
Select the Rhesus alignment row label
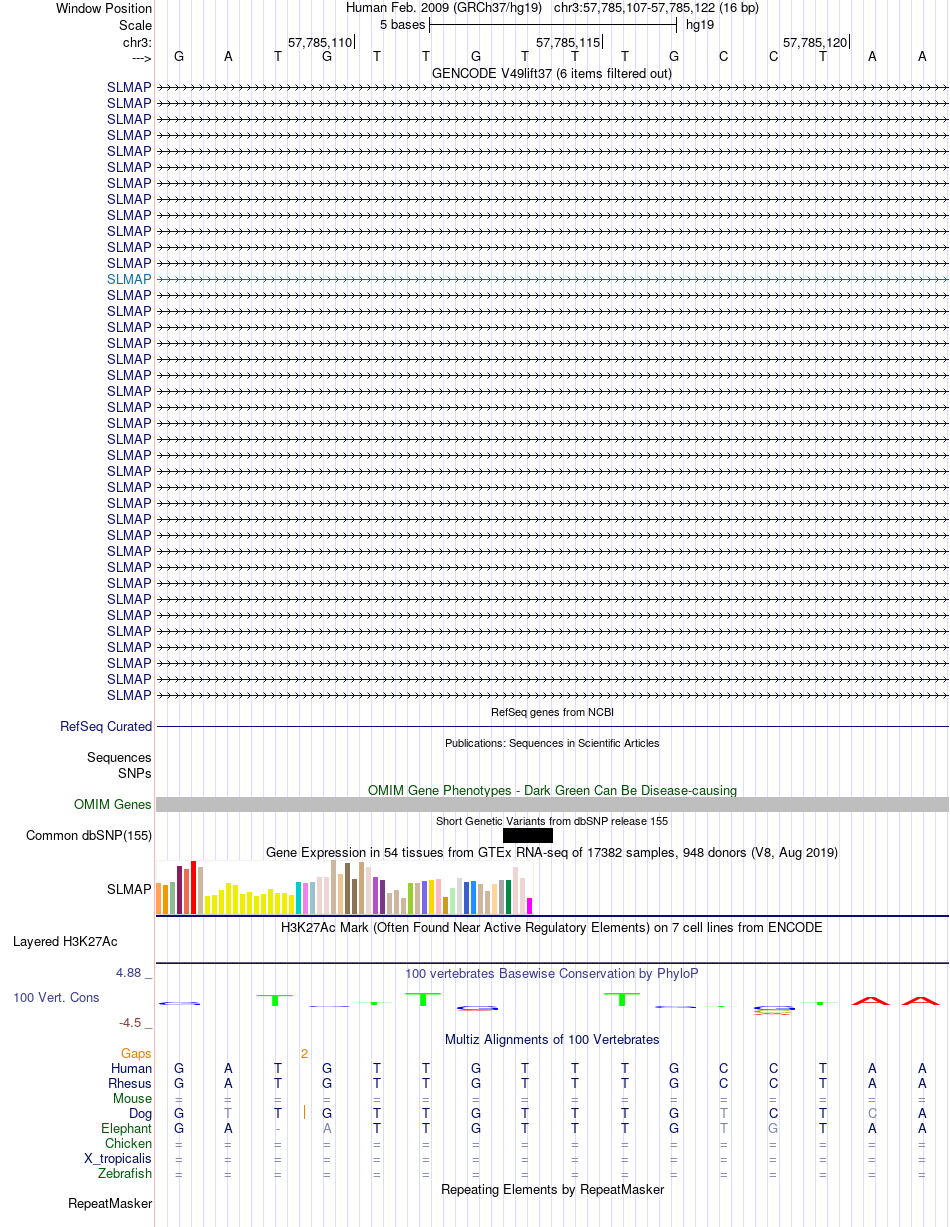coord(130,1083)
